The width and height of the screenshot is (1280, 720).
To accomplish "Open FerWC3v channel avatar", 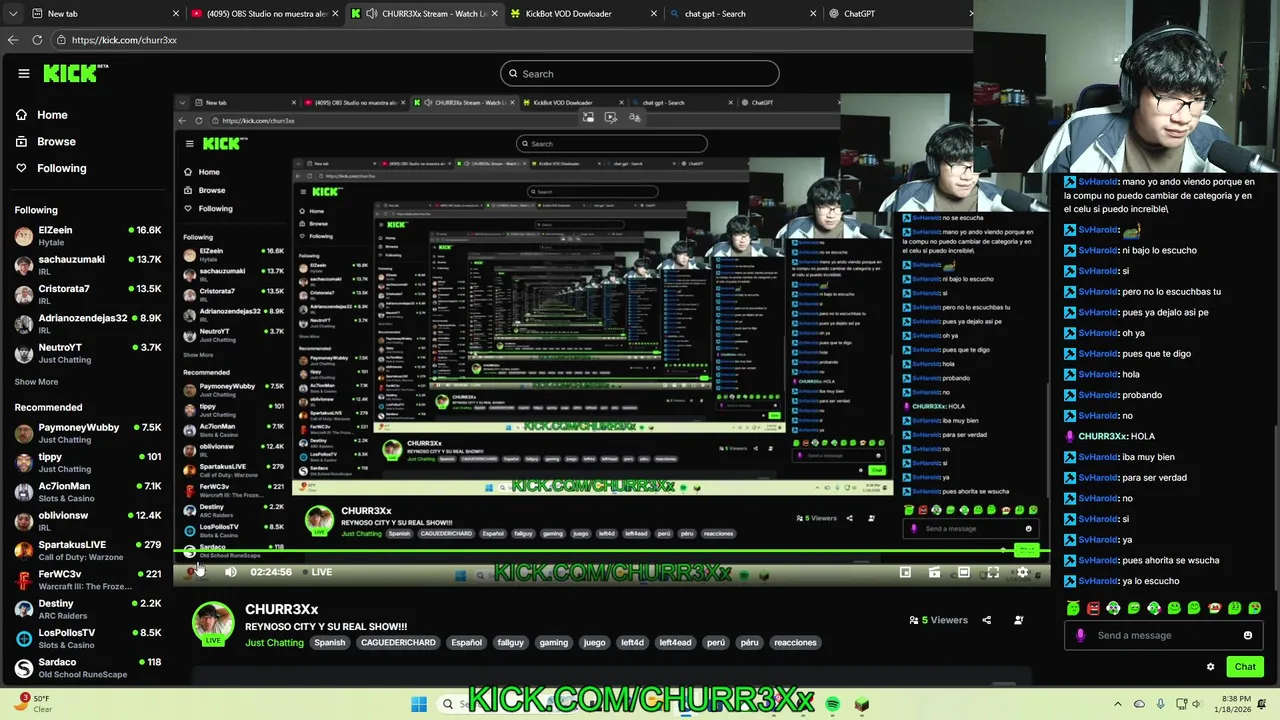I will (x=24, y=579).
